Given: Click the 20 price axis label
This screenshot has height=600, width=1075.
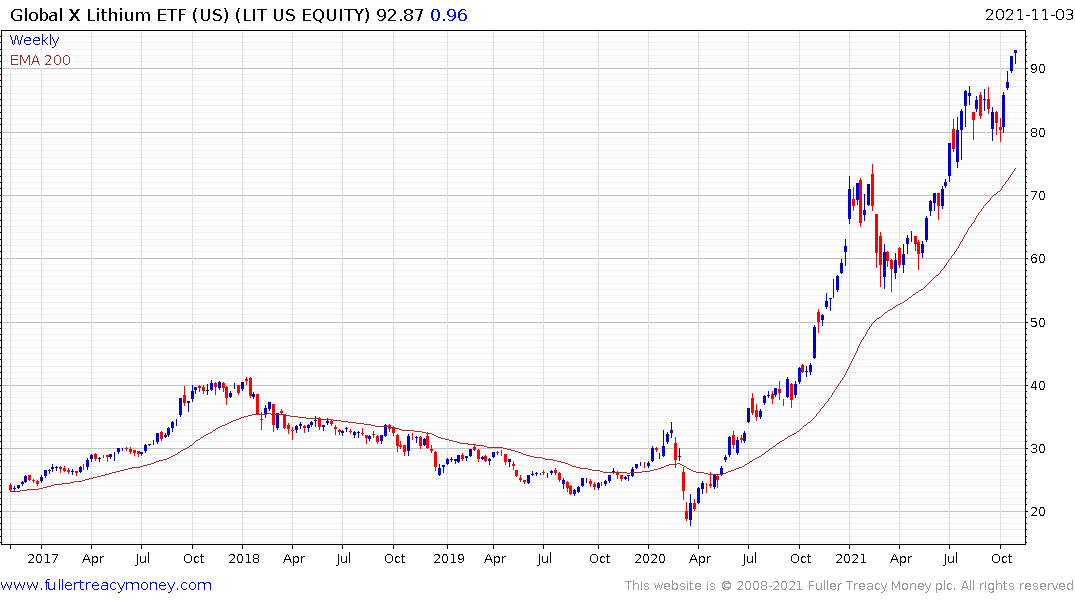Looking at the screenshot, I should [x=1037, y=512].
